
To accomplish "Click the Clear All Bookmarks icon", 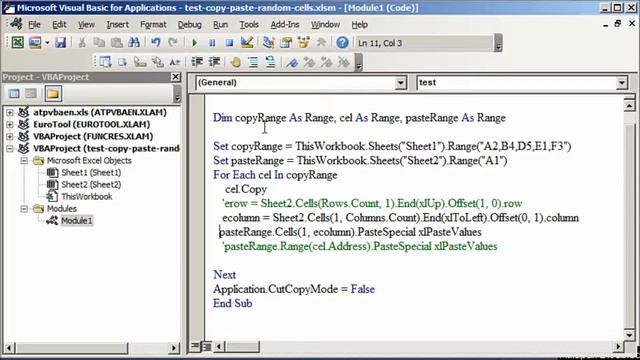I will tap(344, 62).
